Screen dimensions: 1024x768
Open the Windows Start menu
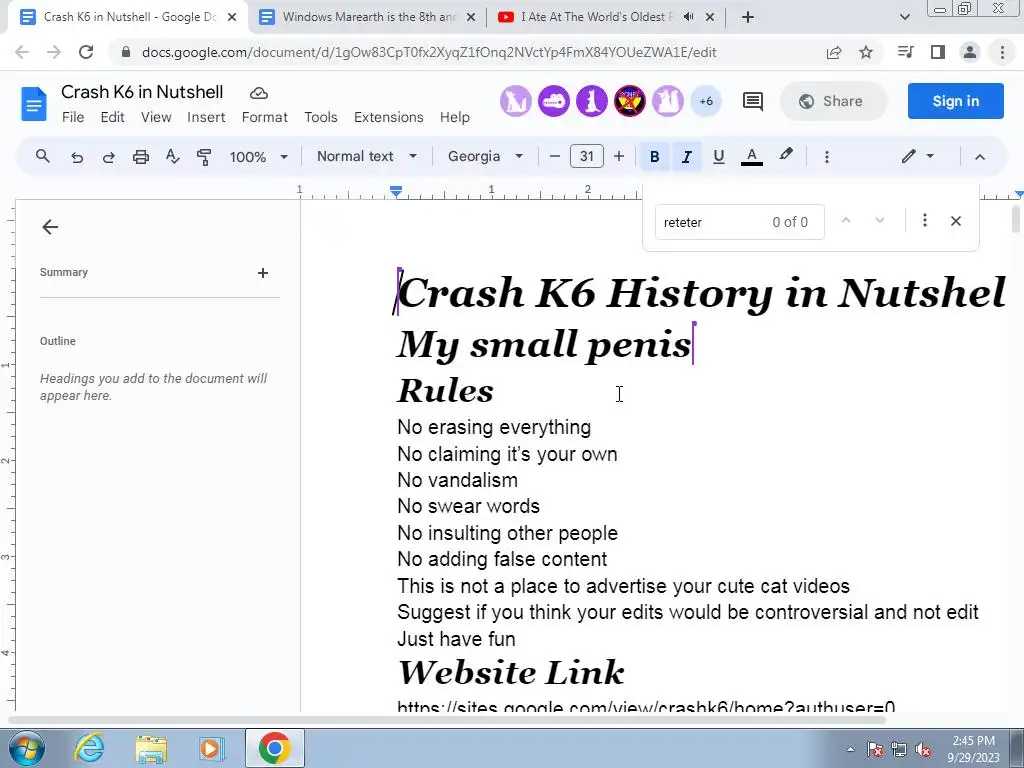[x=27, y=748]
